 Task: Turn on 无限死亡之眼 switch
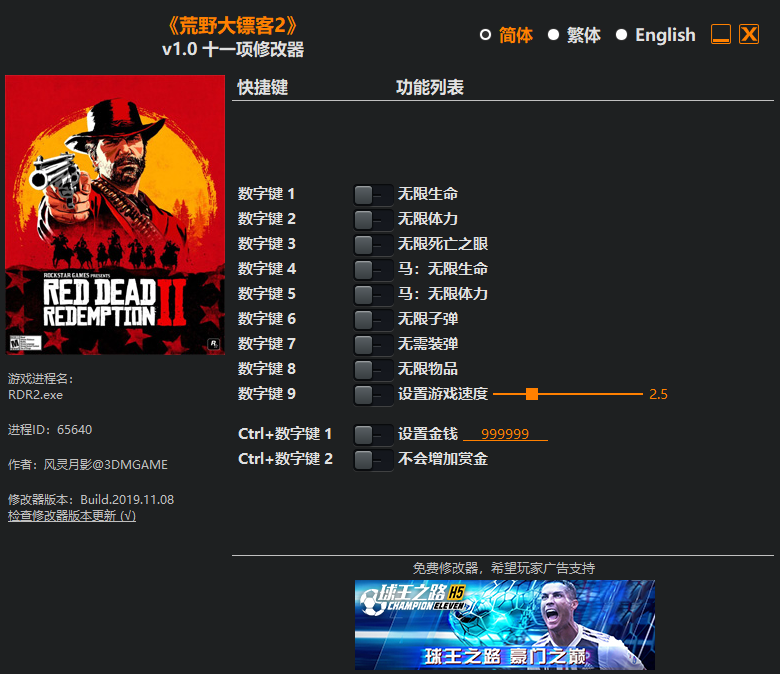(x=373, y=245)
